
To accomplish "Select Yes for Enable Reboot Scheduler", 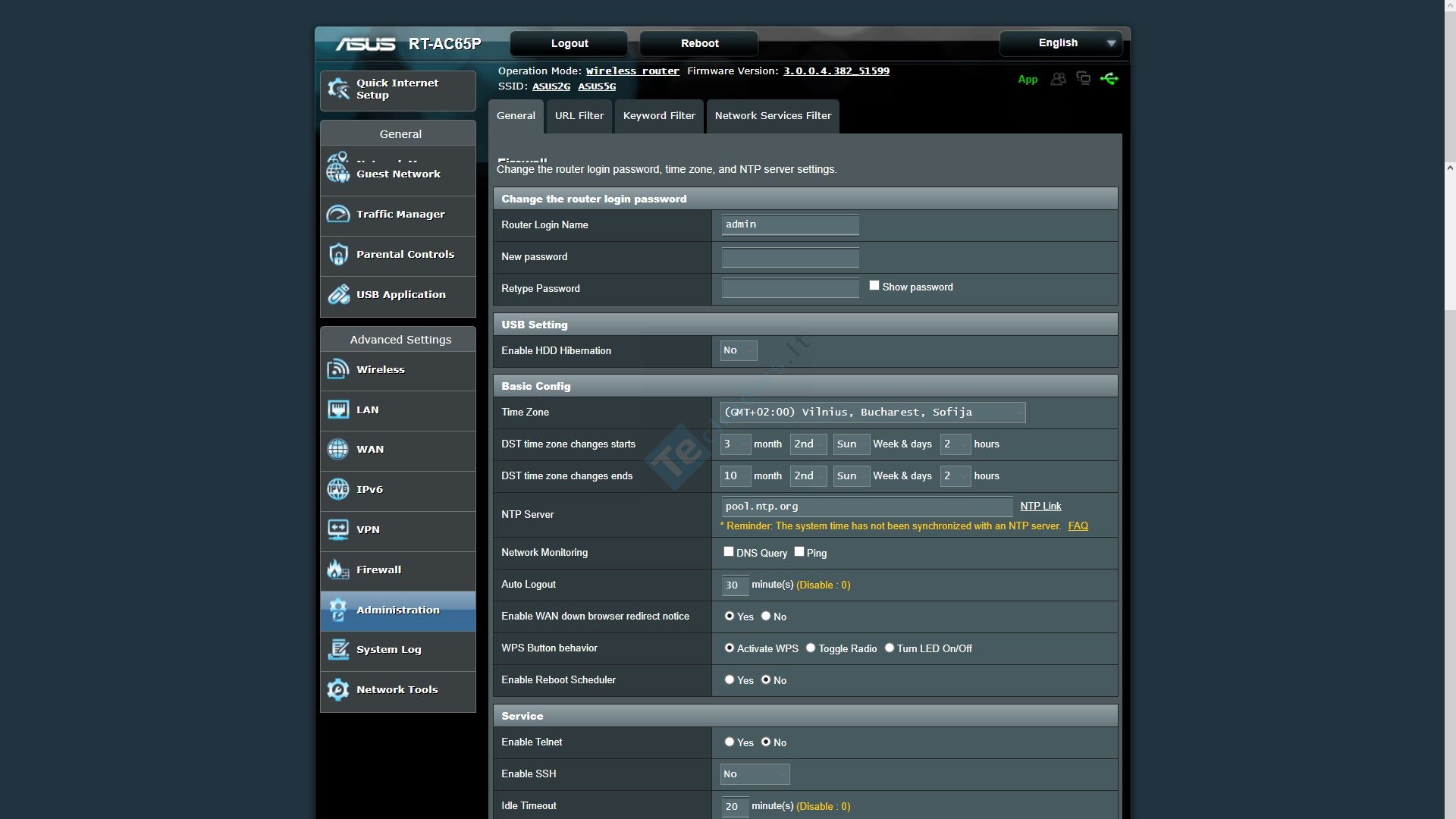I will point(730,680).
